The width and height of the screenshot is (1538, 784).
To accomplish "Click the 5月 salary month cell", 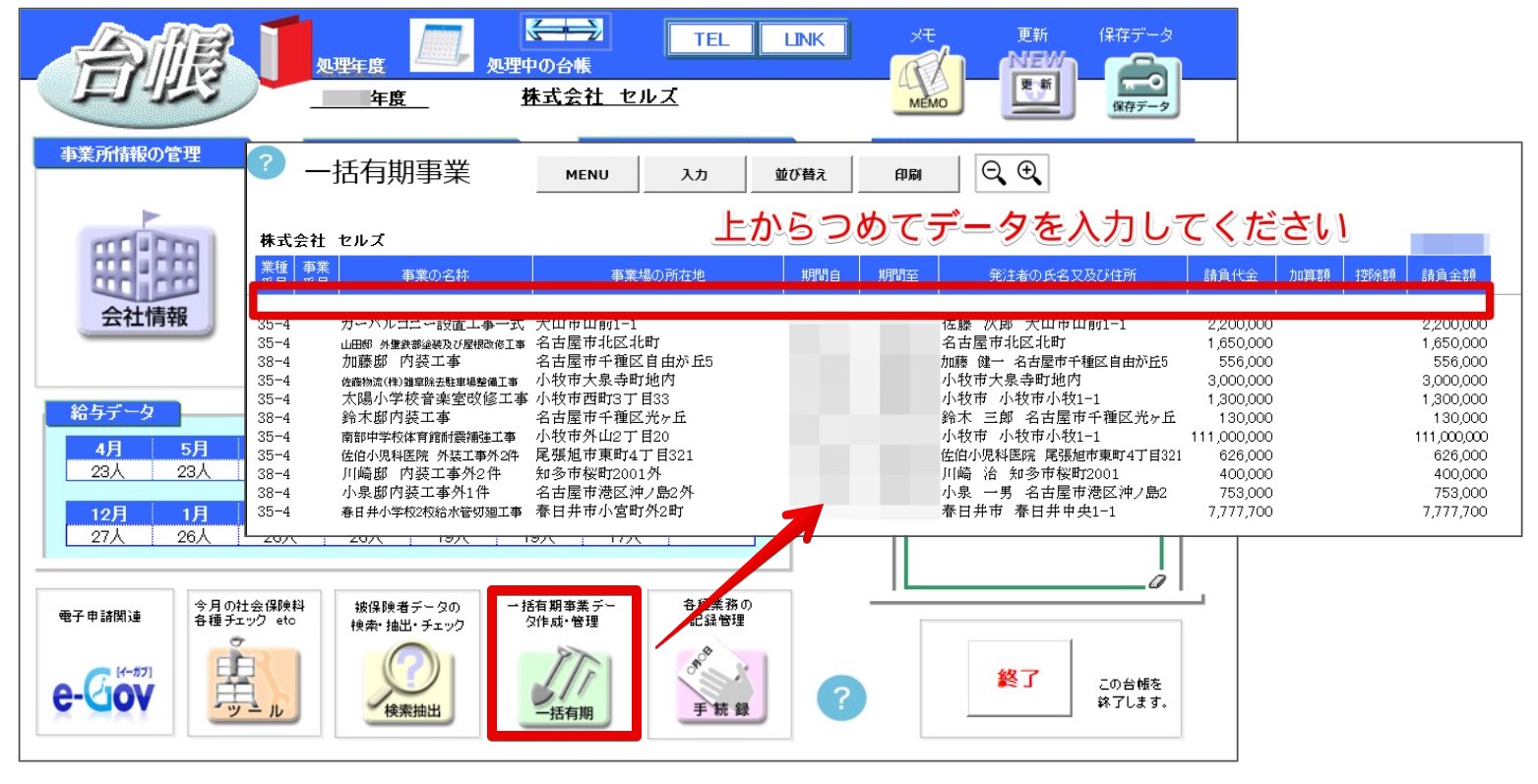I will 195,449.
